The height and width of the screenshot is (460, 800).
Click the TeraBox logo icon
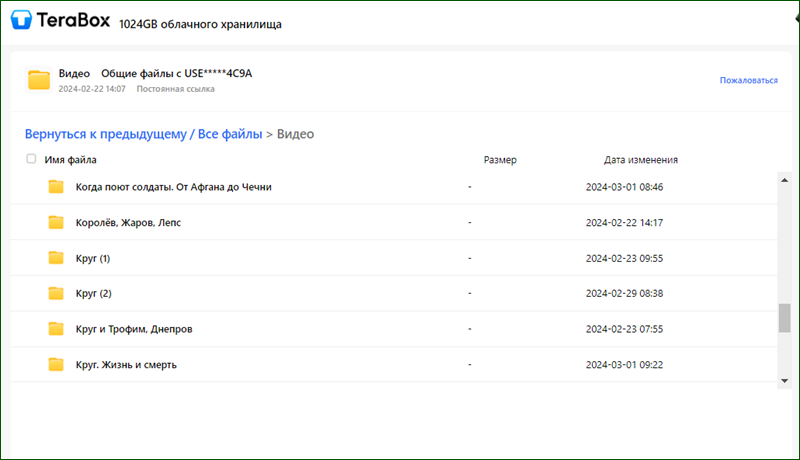point(21,20)
